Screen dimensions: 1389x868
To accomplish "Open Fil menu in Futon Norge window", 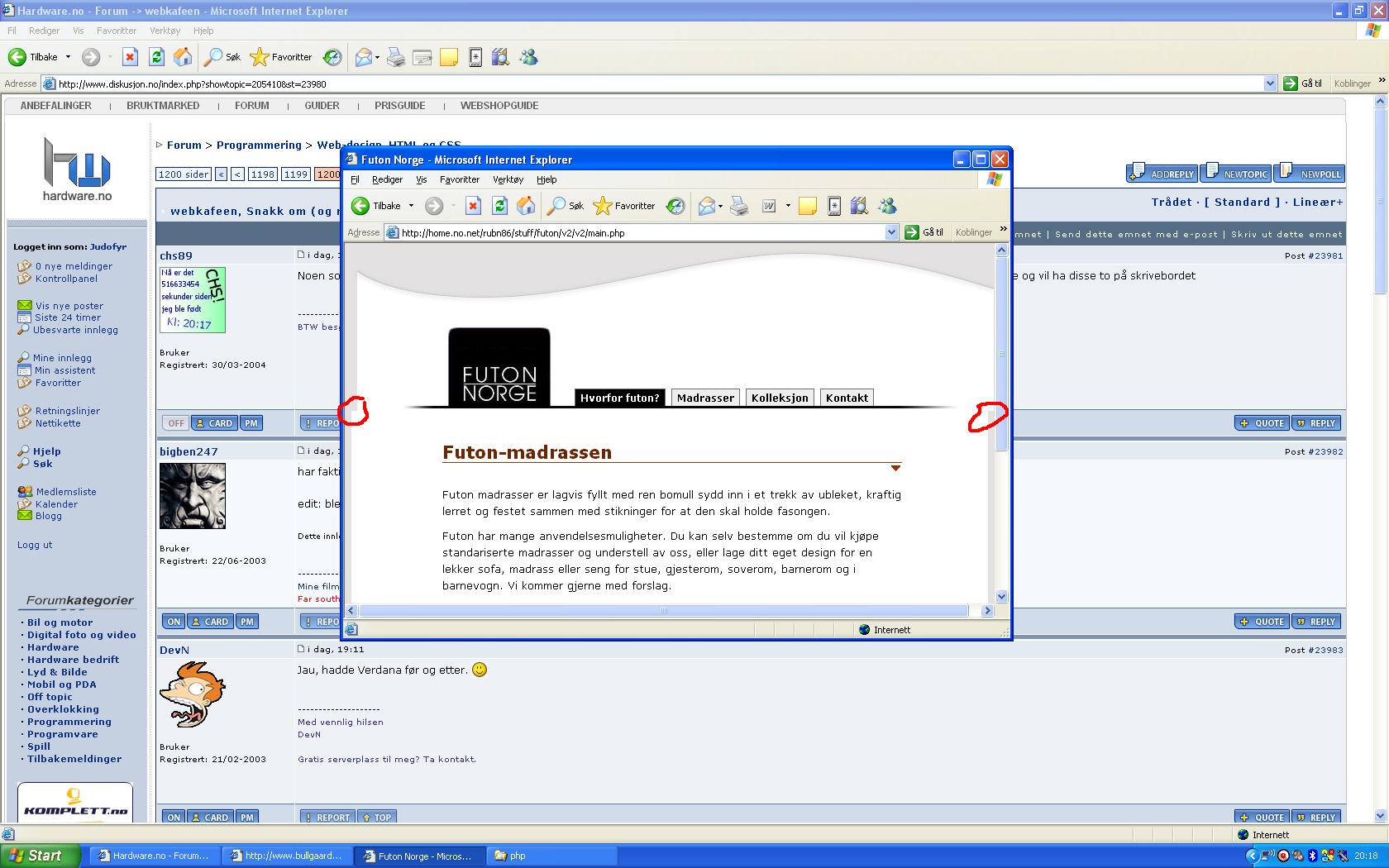I will (x=355, y=179).
